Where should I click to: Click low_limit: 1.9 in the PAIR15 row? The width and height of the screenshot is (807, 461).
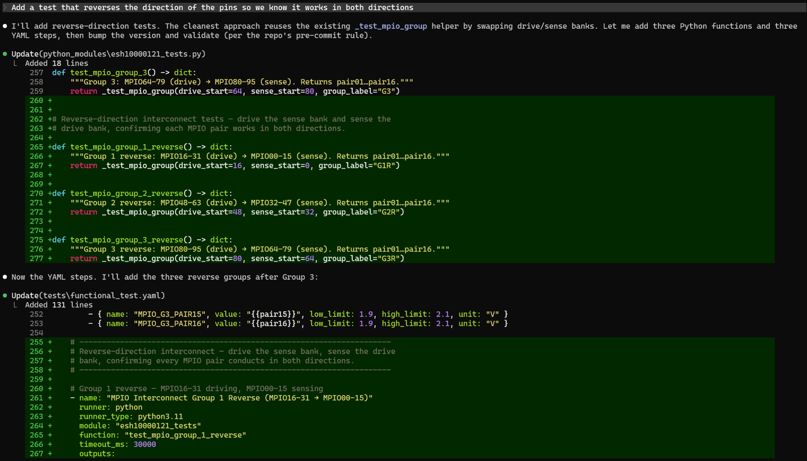341,314
